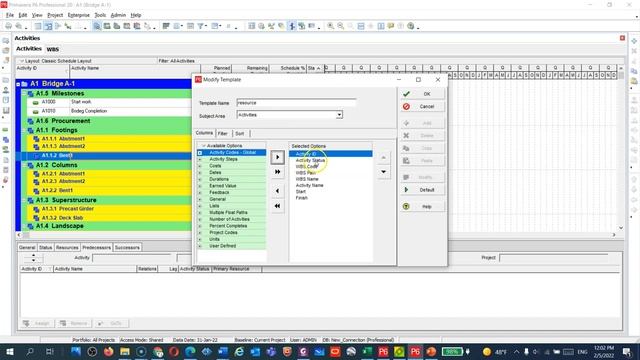Open Windows search on the taskbar

30,351
